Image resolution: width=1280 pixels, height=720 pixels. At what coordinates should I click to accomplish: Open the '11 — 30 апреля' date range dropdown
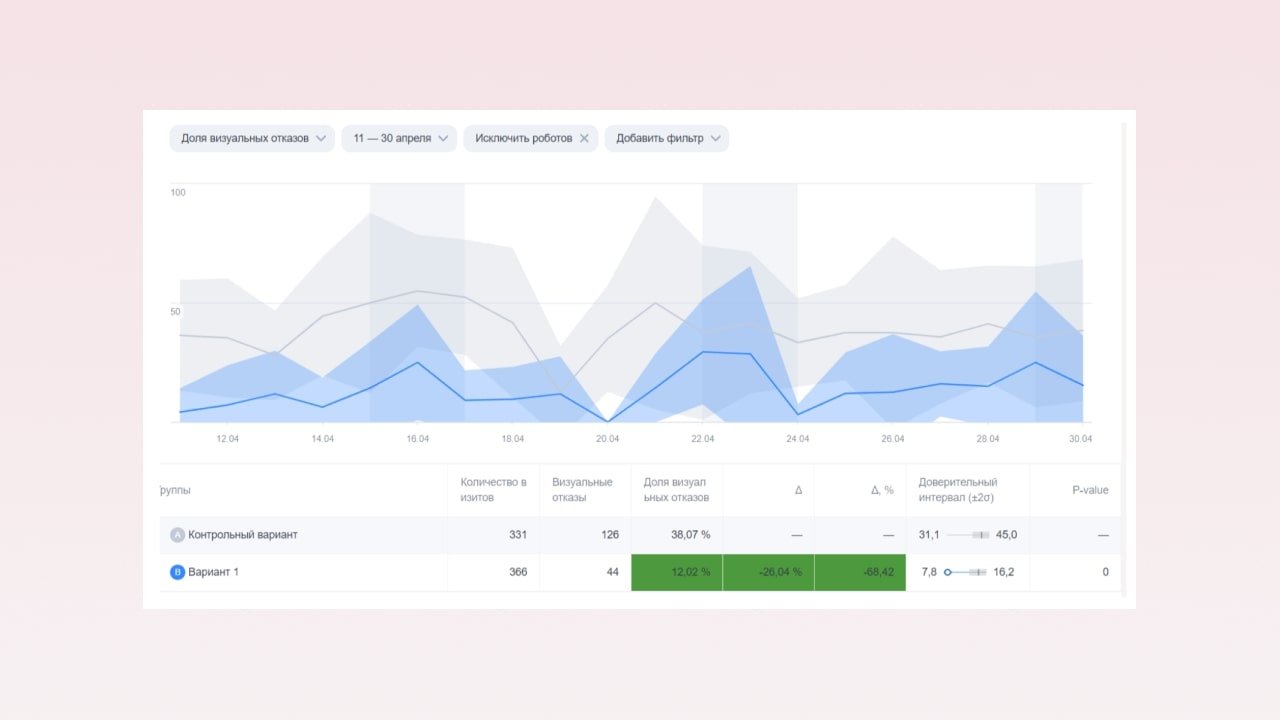(x=399, y=139)
